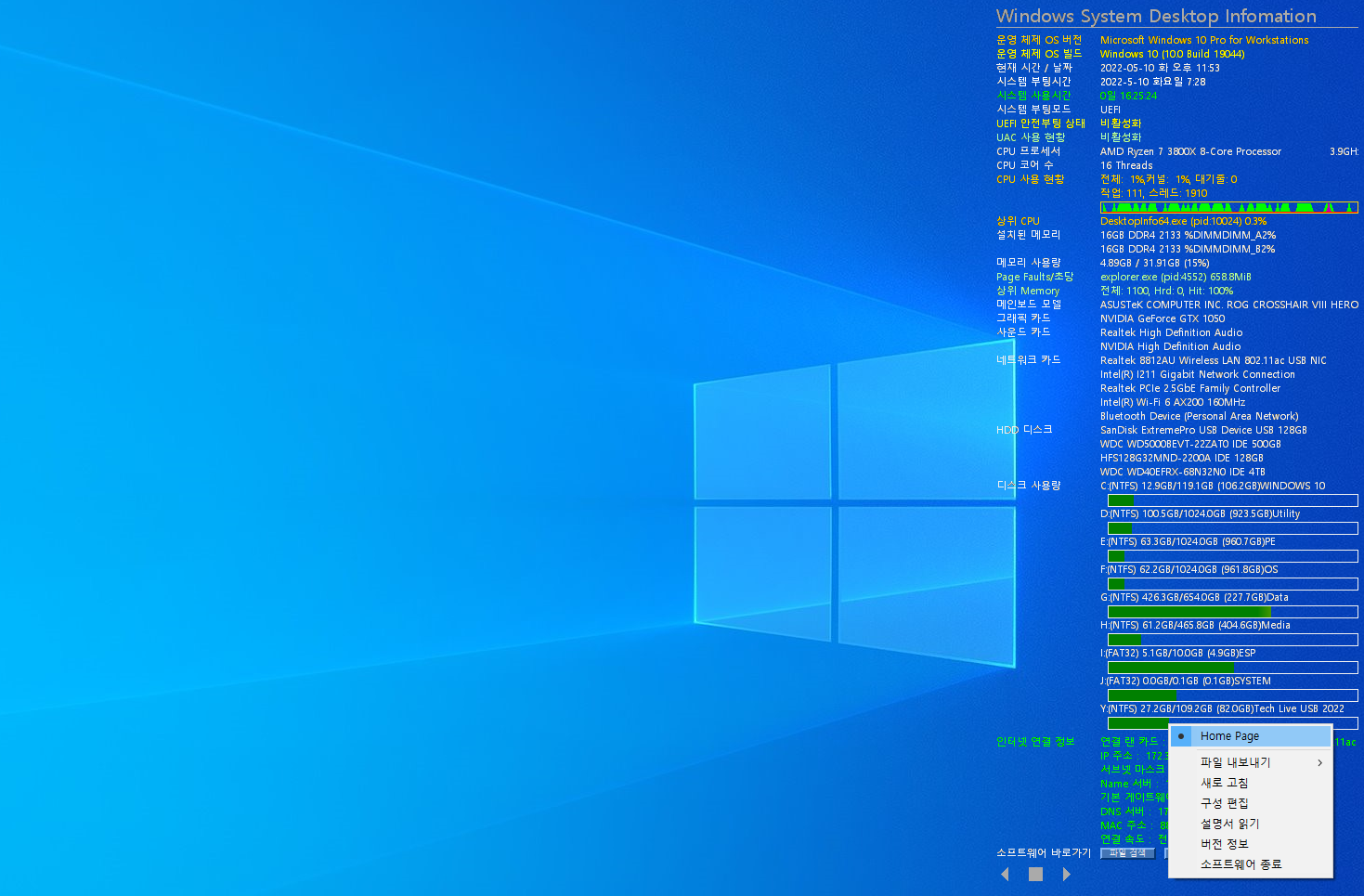Click the next page right arrow
This screenshot has width=1364, height=896.
[x=1066, y=874]
